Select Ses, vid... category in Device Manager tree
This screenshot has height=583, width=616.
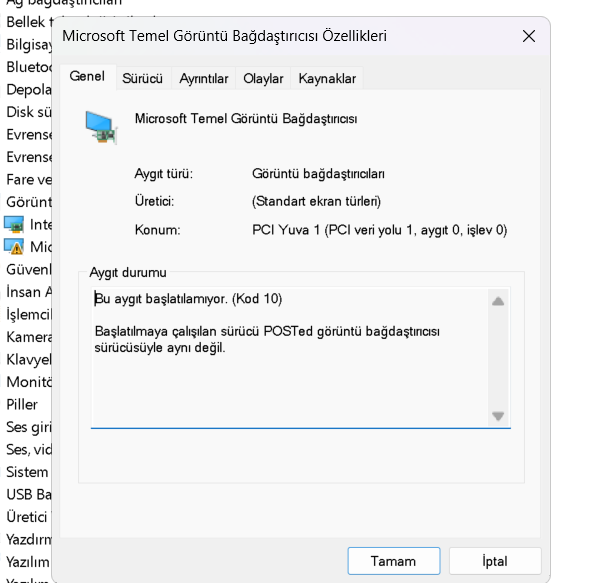point(29,449)
